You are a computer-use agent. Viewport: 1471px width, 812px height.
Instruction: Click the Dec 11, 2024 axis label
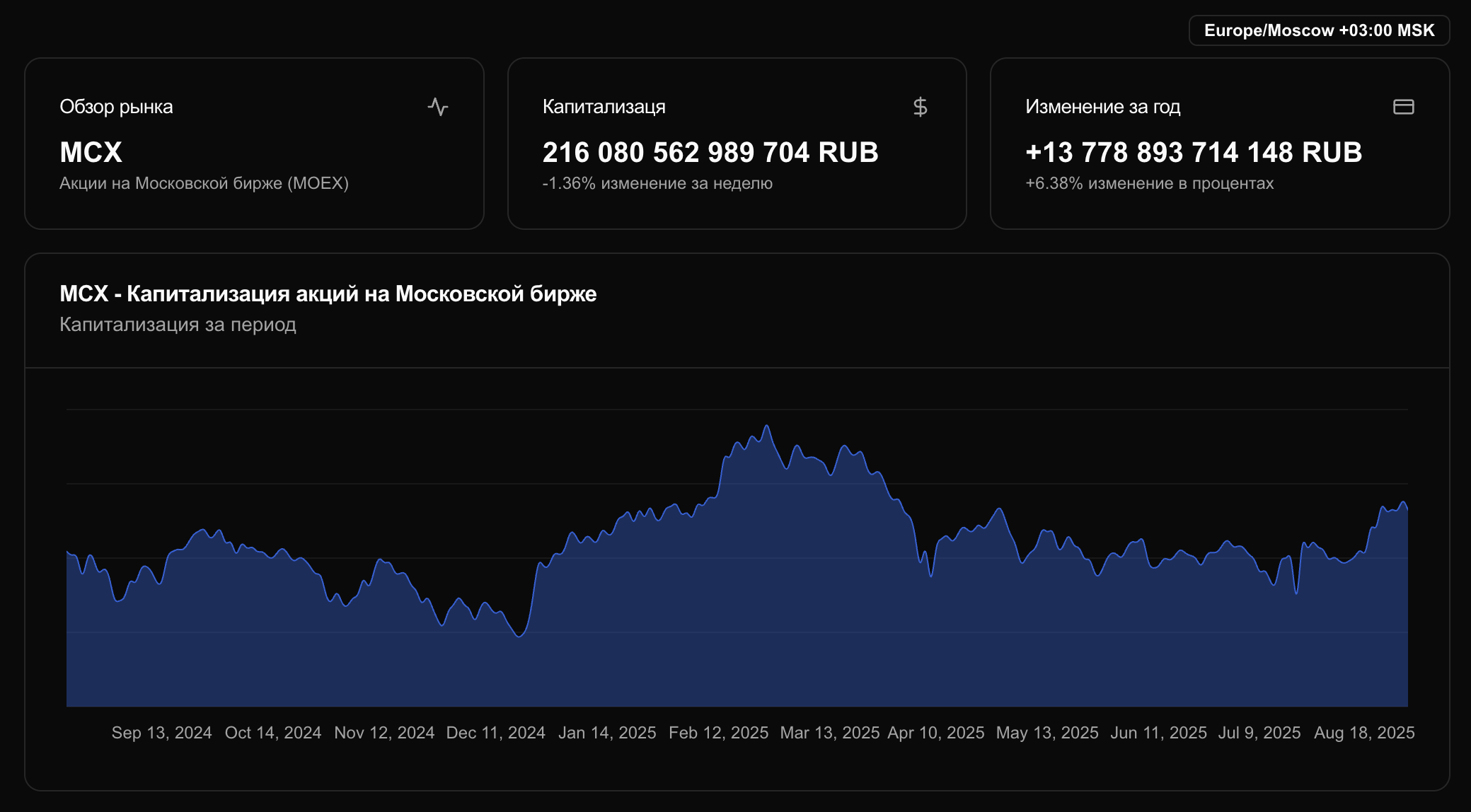pos(495,733)
